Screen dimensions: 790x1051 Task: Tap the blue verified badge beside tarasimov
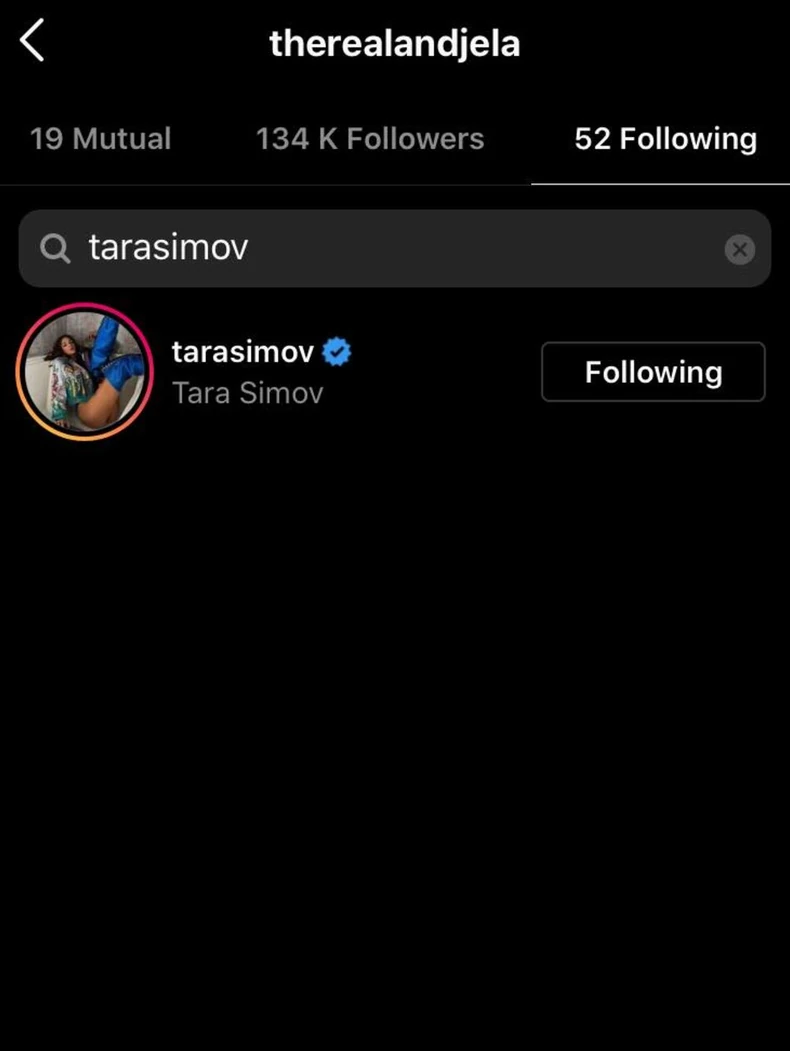pyautogui.click(x=336, y=352)
